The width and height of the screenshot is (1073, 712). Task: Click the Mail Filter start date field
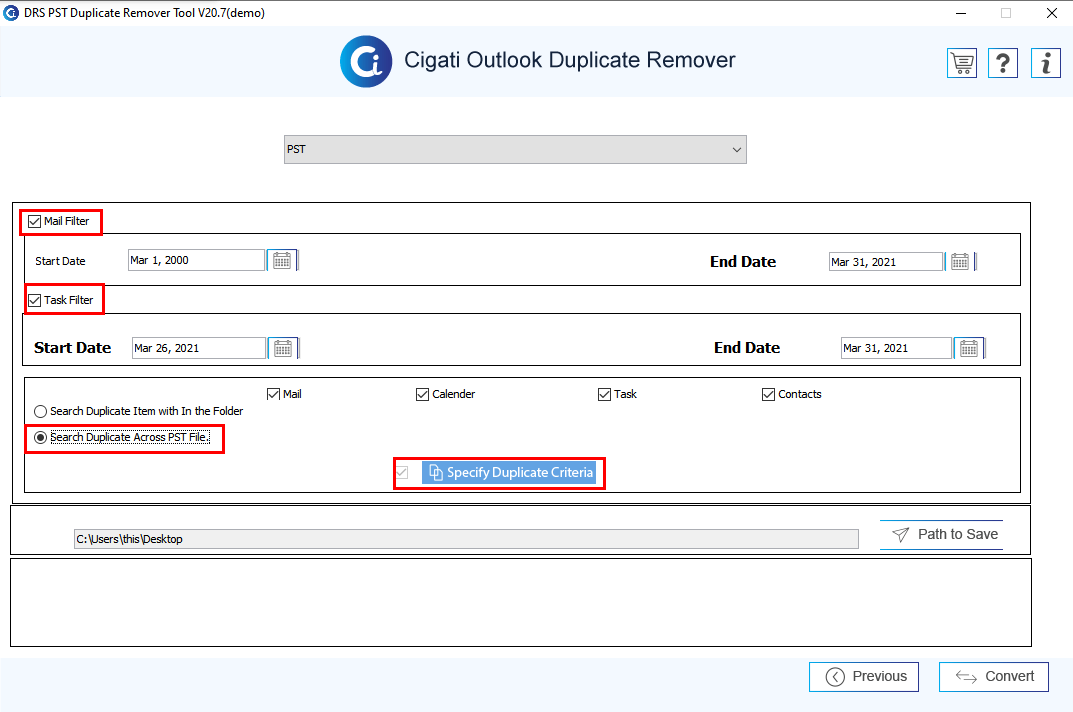click(x=196, y=260)
